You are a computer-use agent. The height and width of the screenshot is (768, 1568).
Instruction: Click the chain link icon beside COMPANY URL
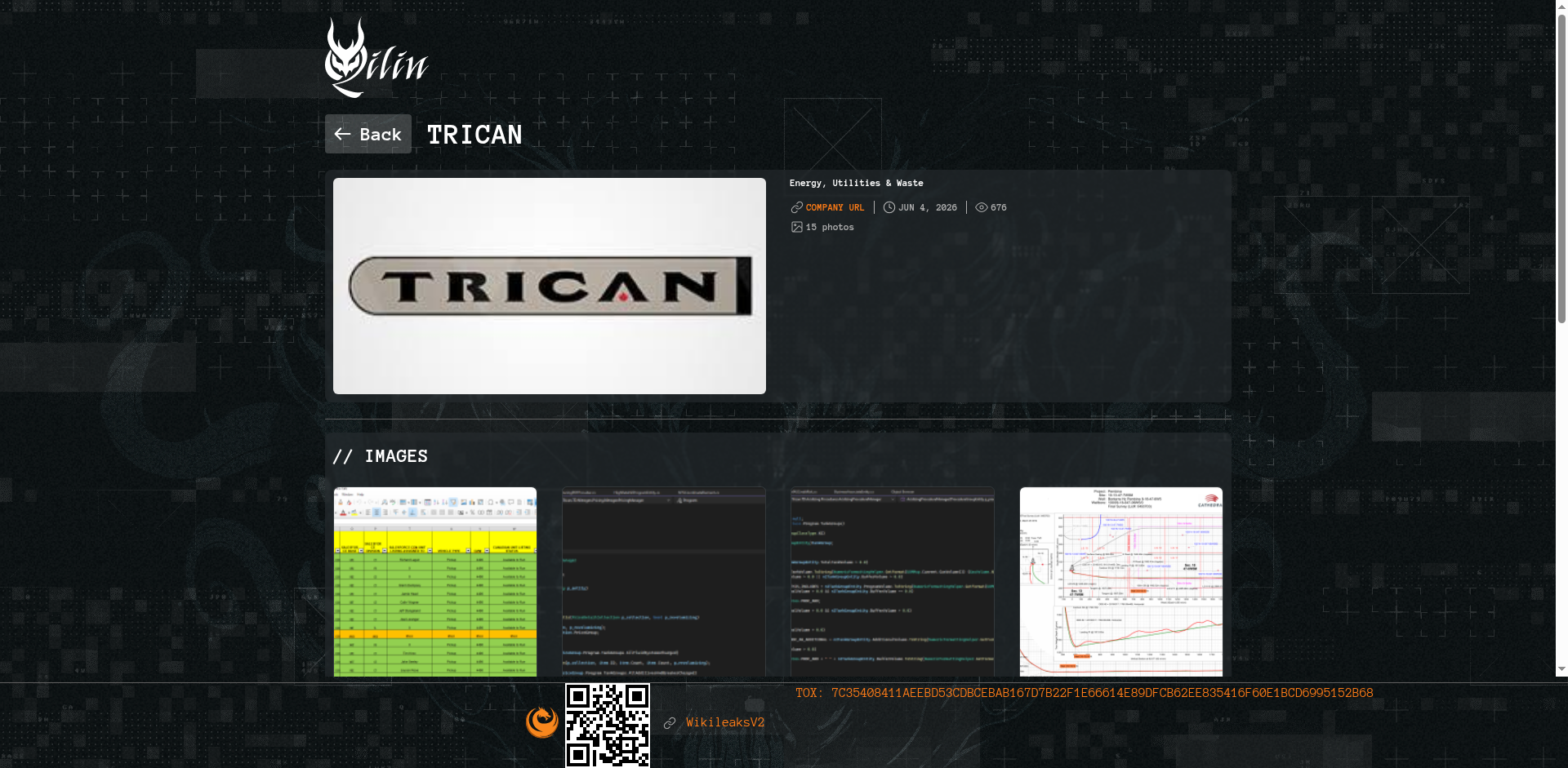(x=797, y=207)
